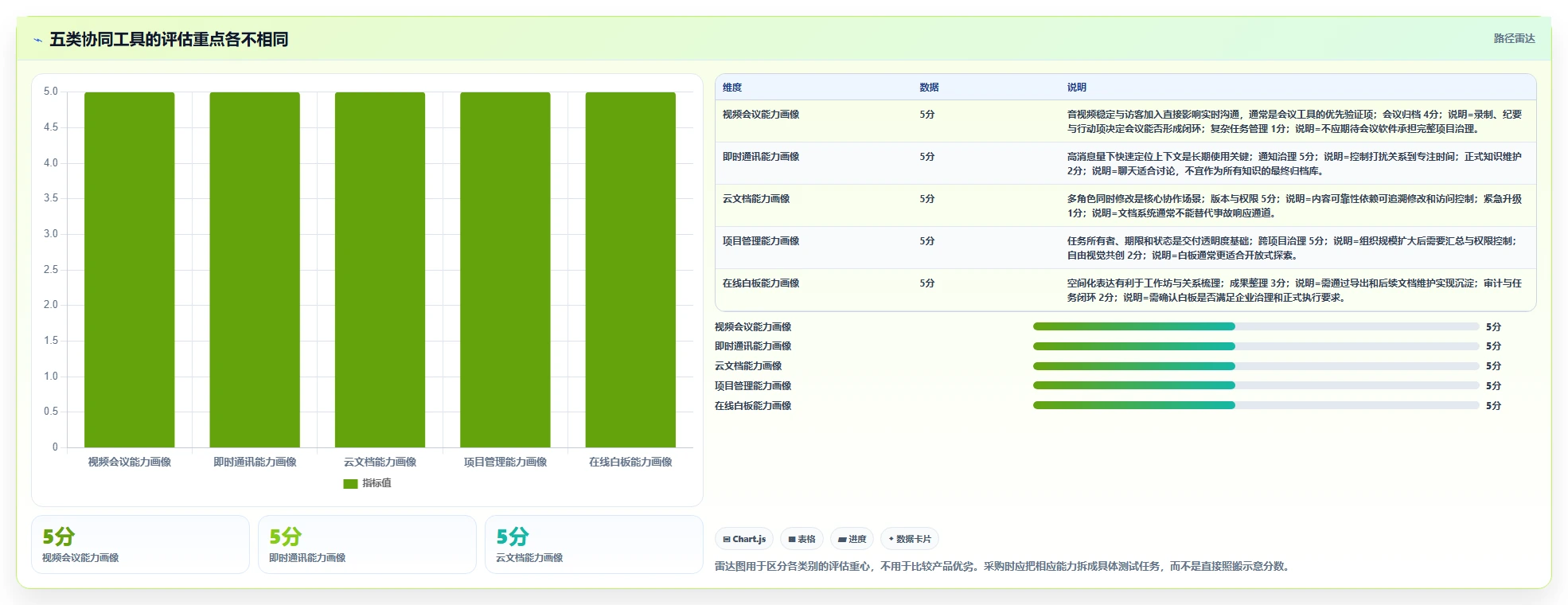Click the small icon before the title 五类协同工具的评估重点各不相同

[37, 40]
